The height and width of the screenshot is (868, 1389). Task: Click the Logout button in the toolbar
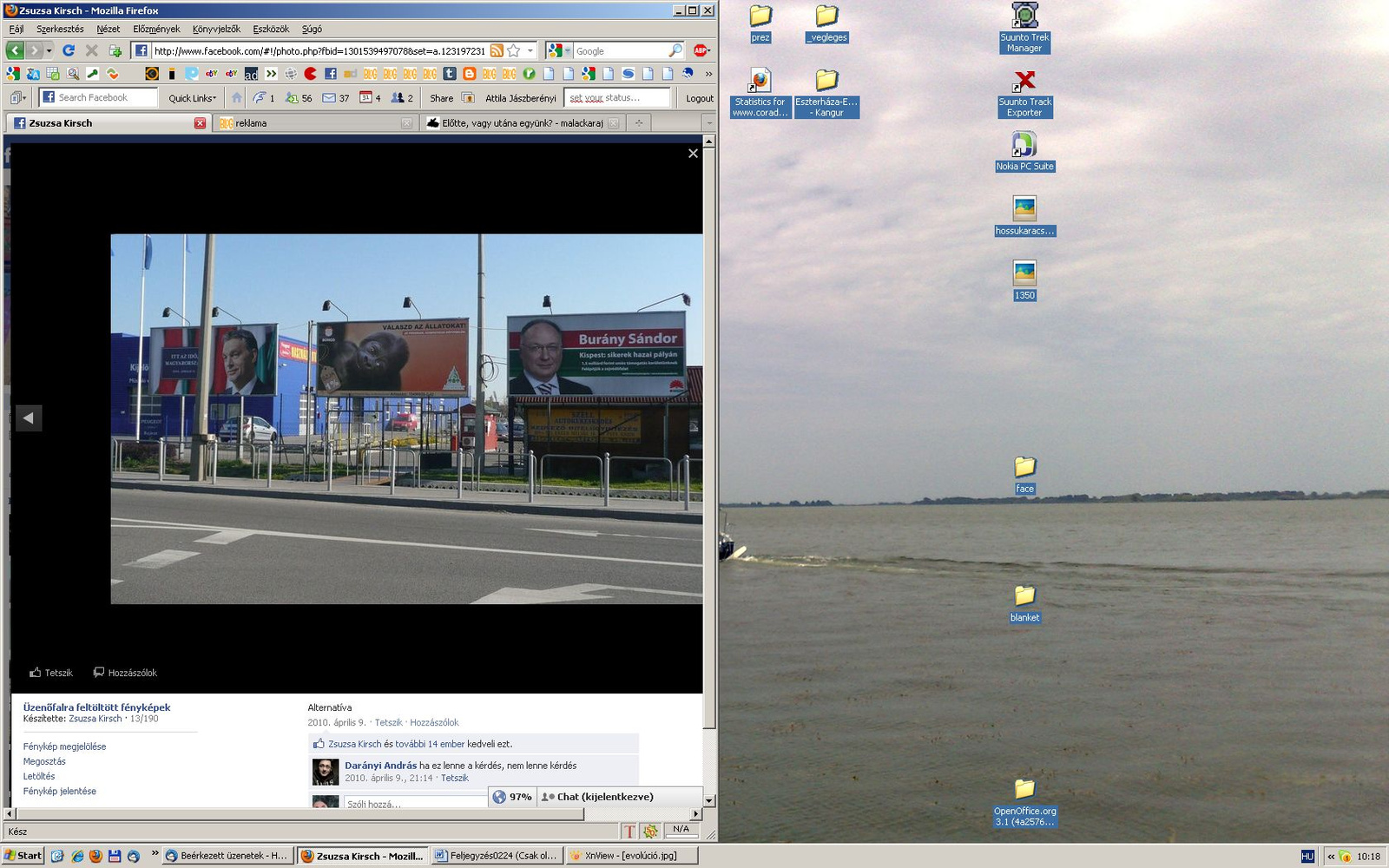(700, 98)
